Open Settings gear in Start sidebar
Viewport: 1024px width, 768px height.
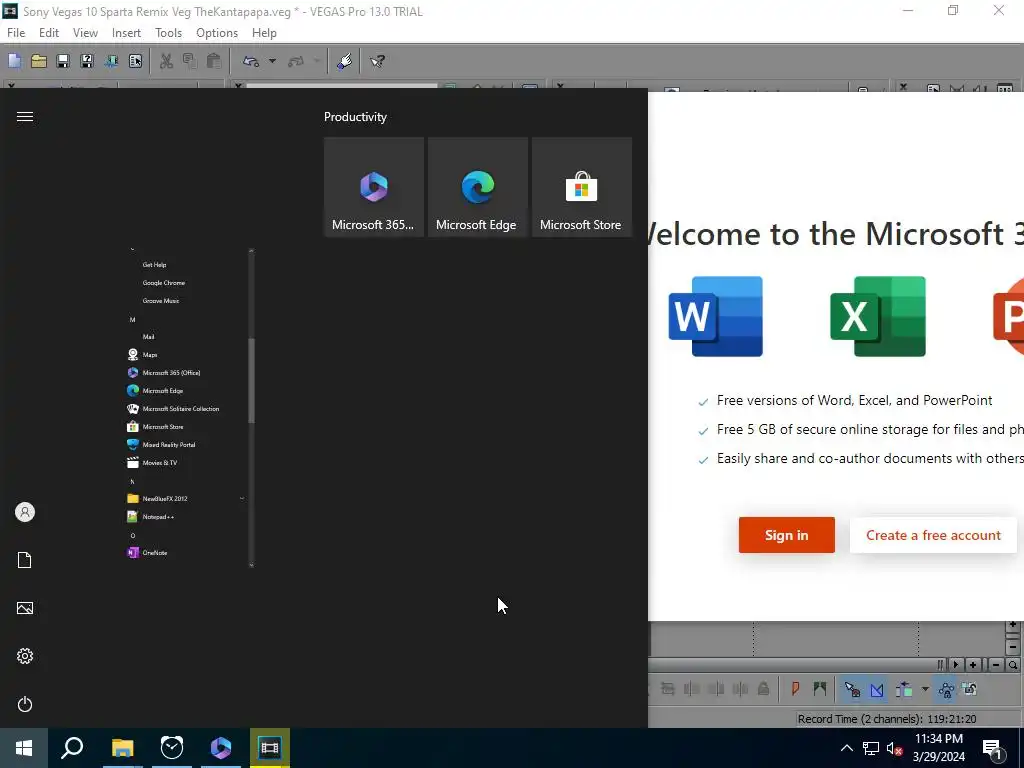click(x=25, y=656)
